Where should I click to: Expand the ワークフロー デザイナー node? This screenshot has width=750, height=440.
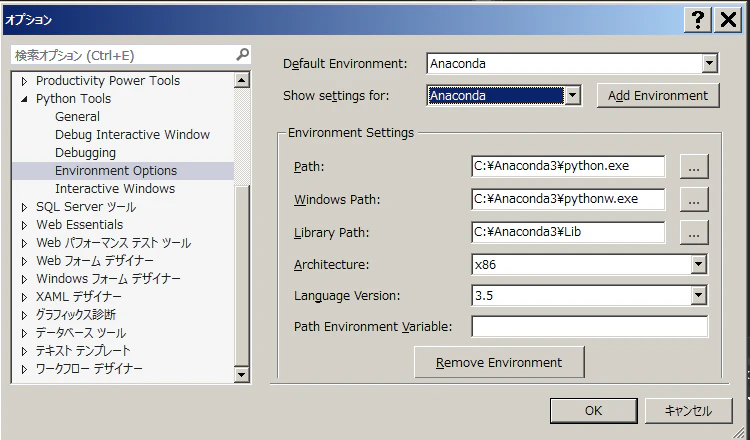24,370
